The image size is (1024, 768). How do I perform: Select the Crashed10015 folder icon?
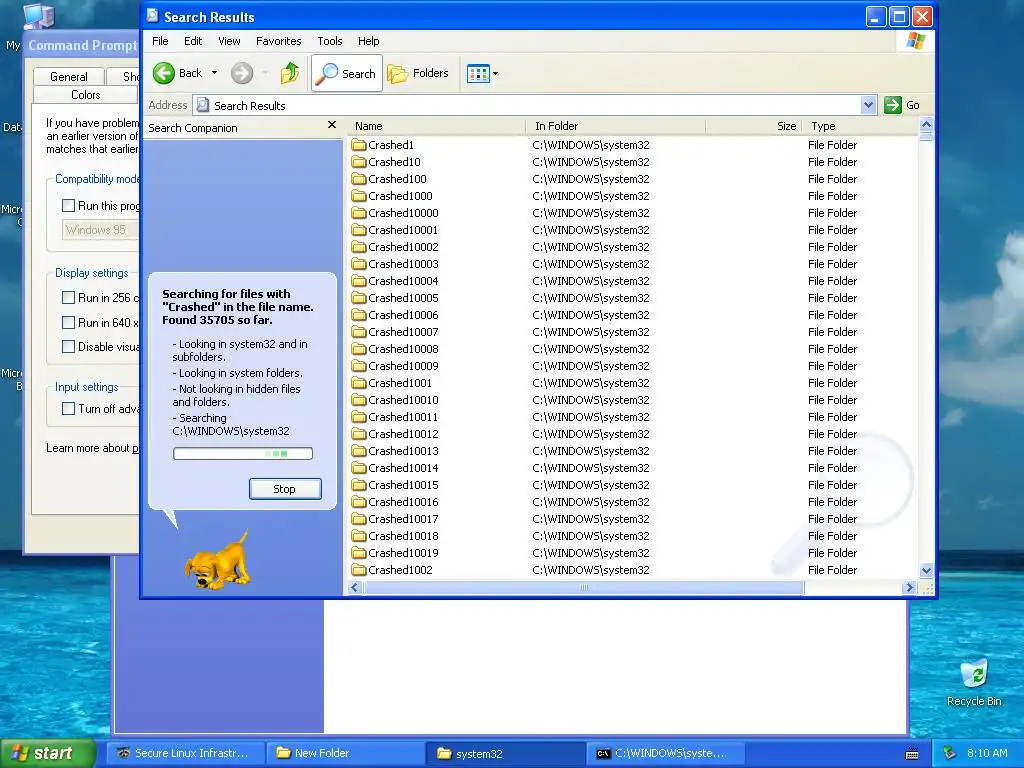(359, 485)
